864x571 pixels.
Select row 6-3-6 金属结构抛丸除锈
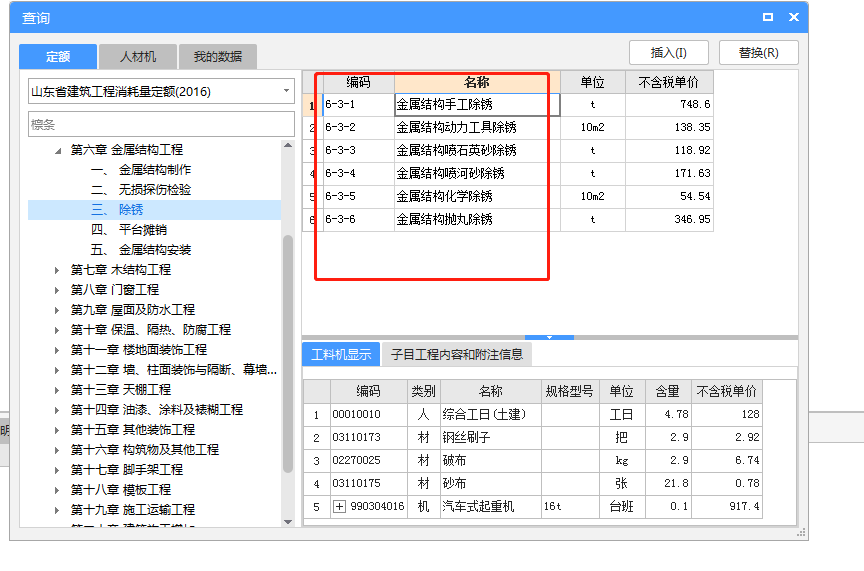pyautogui.click(x=508, y=219)
